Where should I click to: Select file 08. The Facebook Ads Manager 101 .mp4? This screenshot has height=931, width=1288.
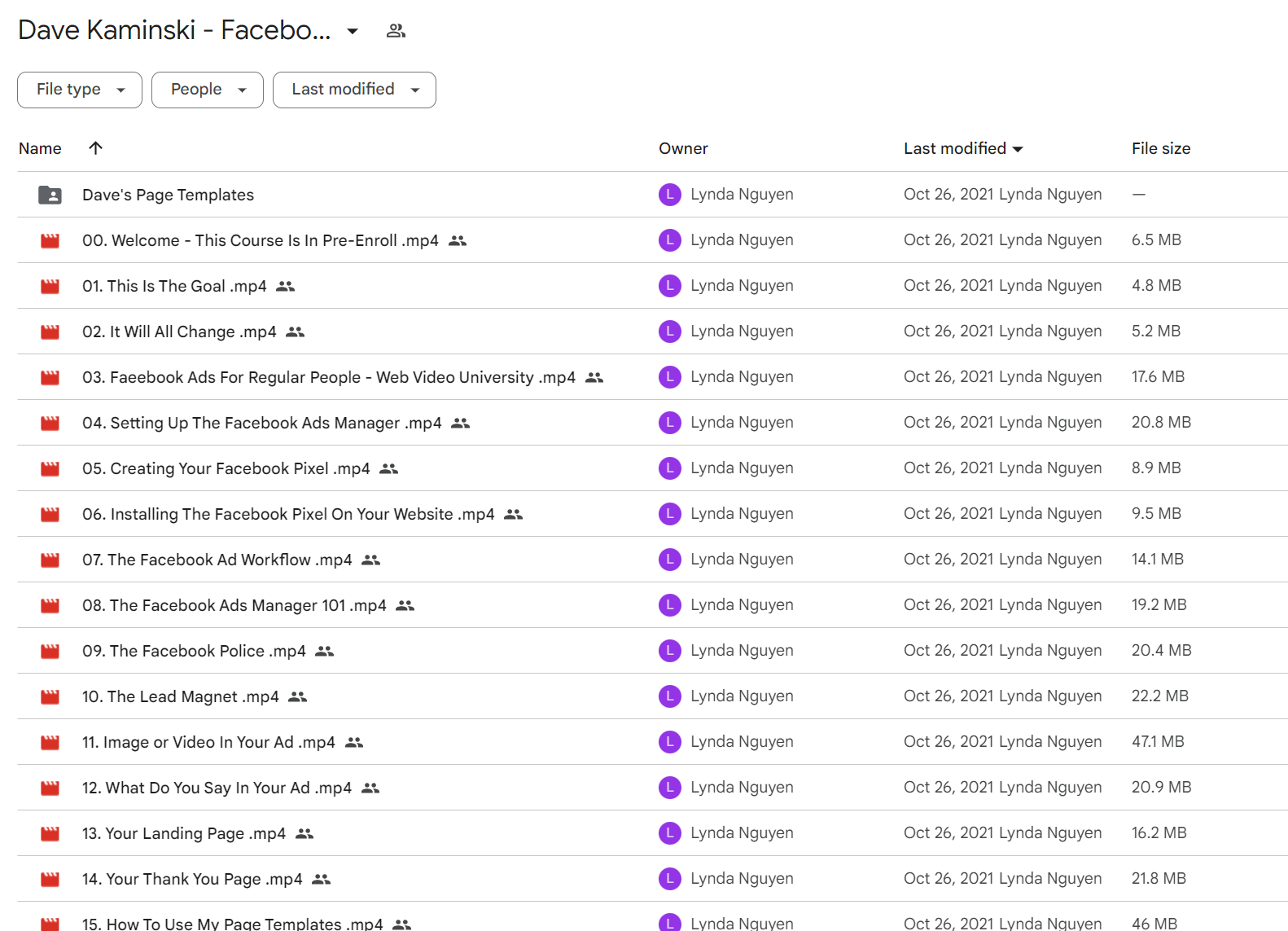[x=234, y=605]
